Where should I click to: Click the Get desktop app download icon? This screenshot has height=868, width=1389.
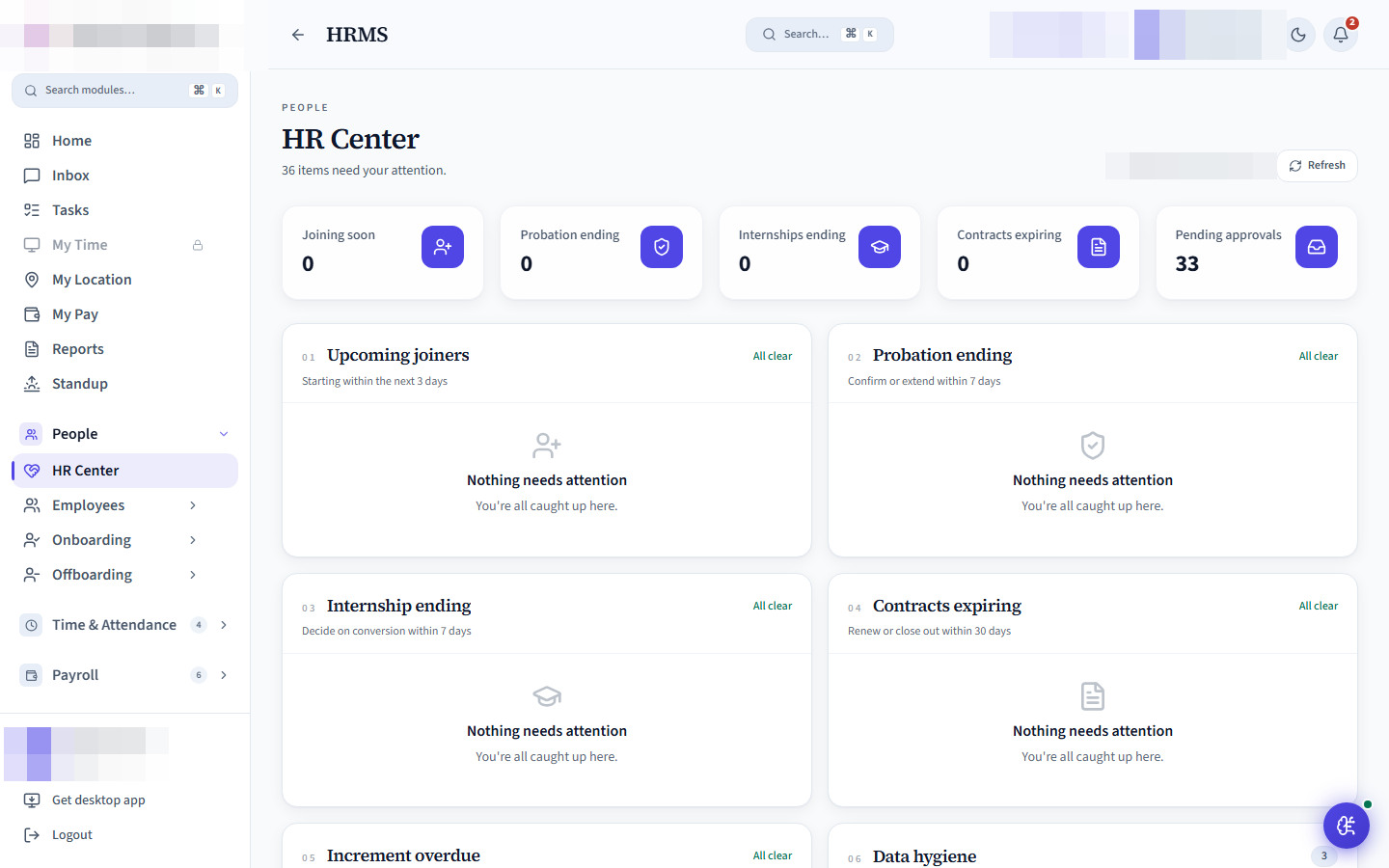(x=32, y=800)
